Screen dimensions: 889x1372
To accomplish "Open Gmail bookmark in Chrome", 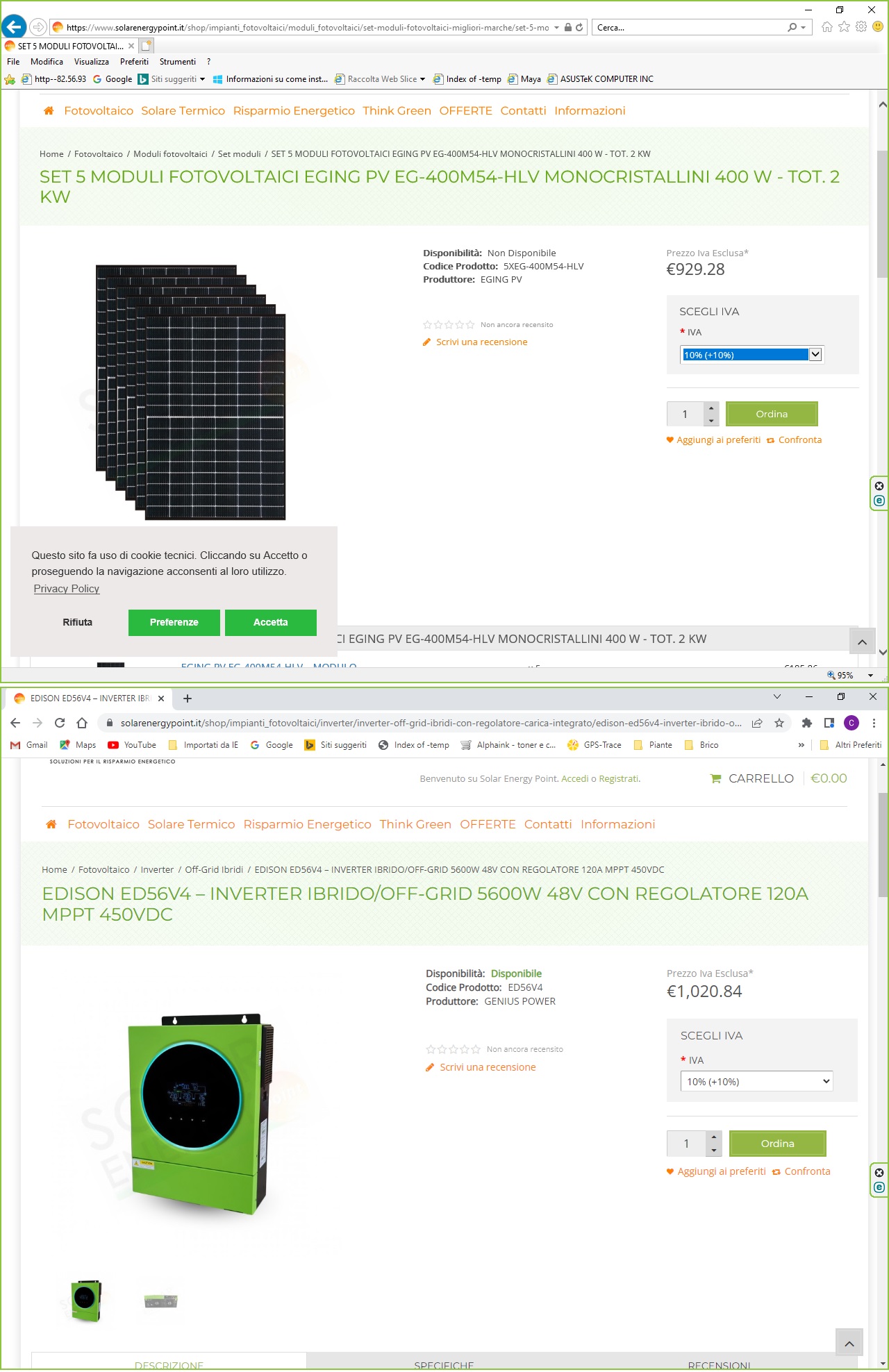I will point(29,745).
